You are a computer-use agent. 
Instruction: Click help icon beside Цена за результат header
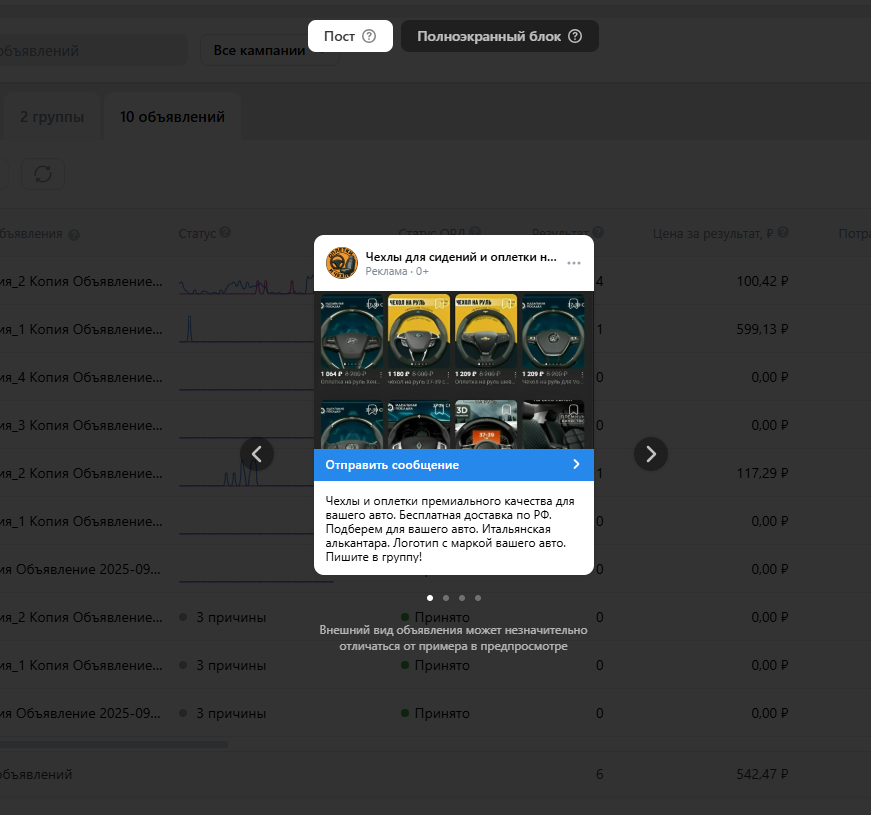(782, 233)
